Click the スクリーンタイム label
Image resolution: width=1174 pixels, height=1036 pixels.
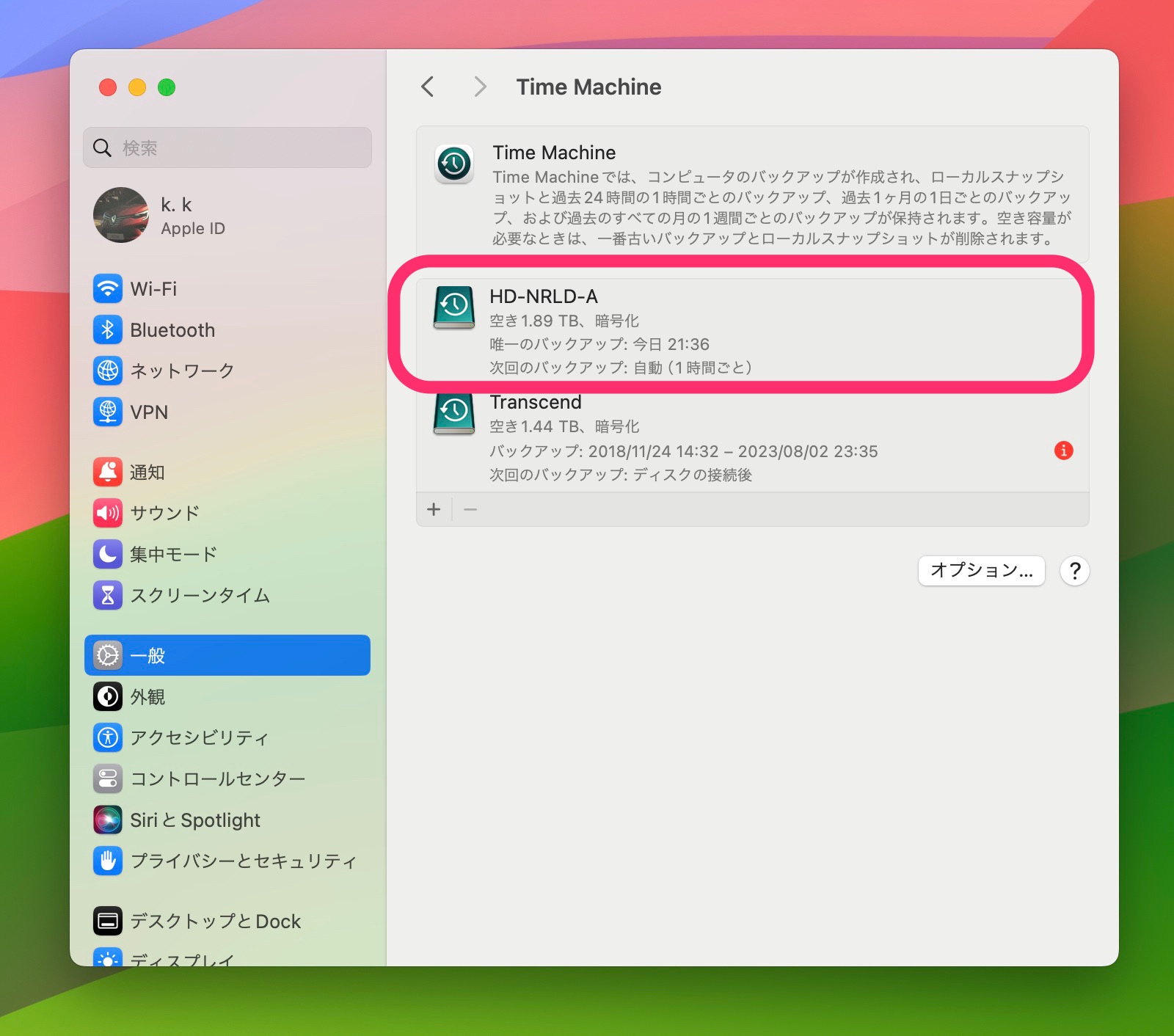200,596
